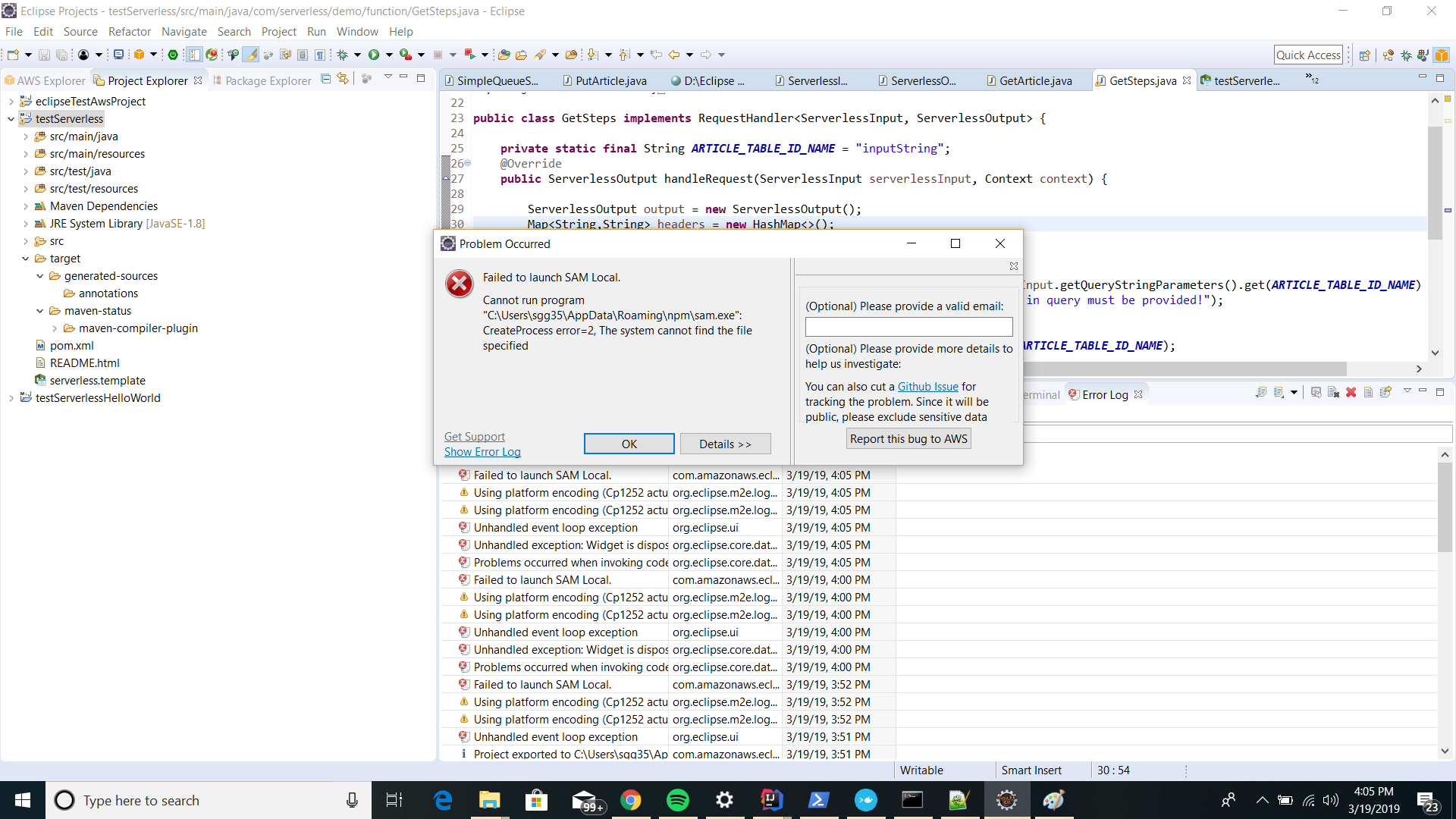Toggle Mark Occurrences highlighting
The height and width of the screenshot is (819, 1456).
pyautogui.click(x=251, y=54)
